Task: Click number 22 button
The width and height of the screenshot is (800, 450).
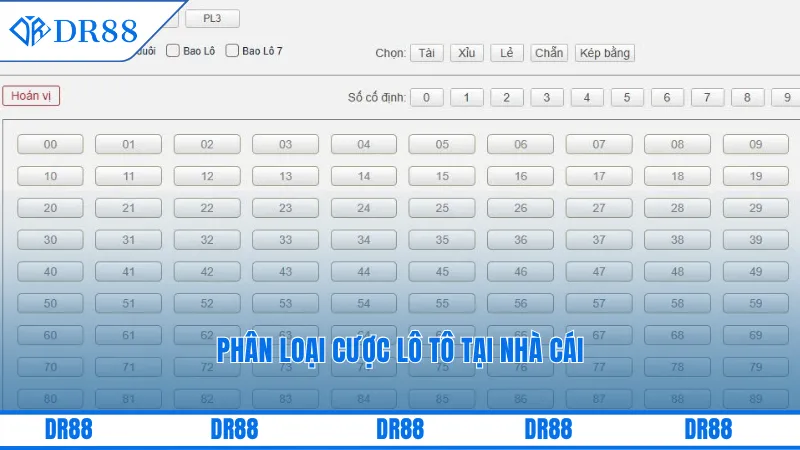Action: coord(207,208)
